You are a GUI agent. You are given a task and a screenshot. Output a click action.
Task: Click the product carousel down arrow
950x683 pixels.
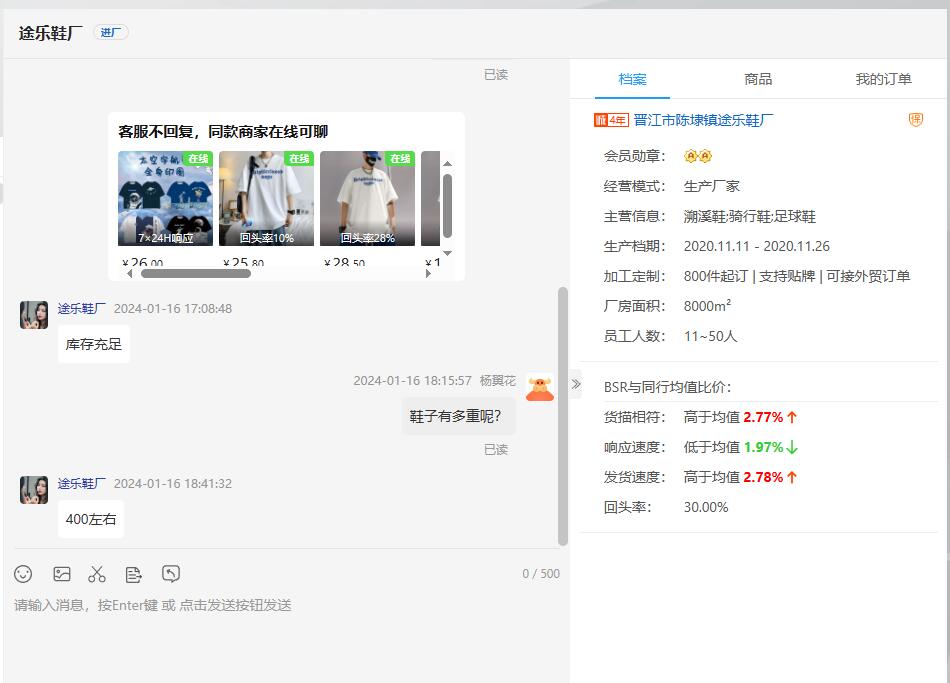[x=447, y=253]
